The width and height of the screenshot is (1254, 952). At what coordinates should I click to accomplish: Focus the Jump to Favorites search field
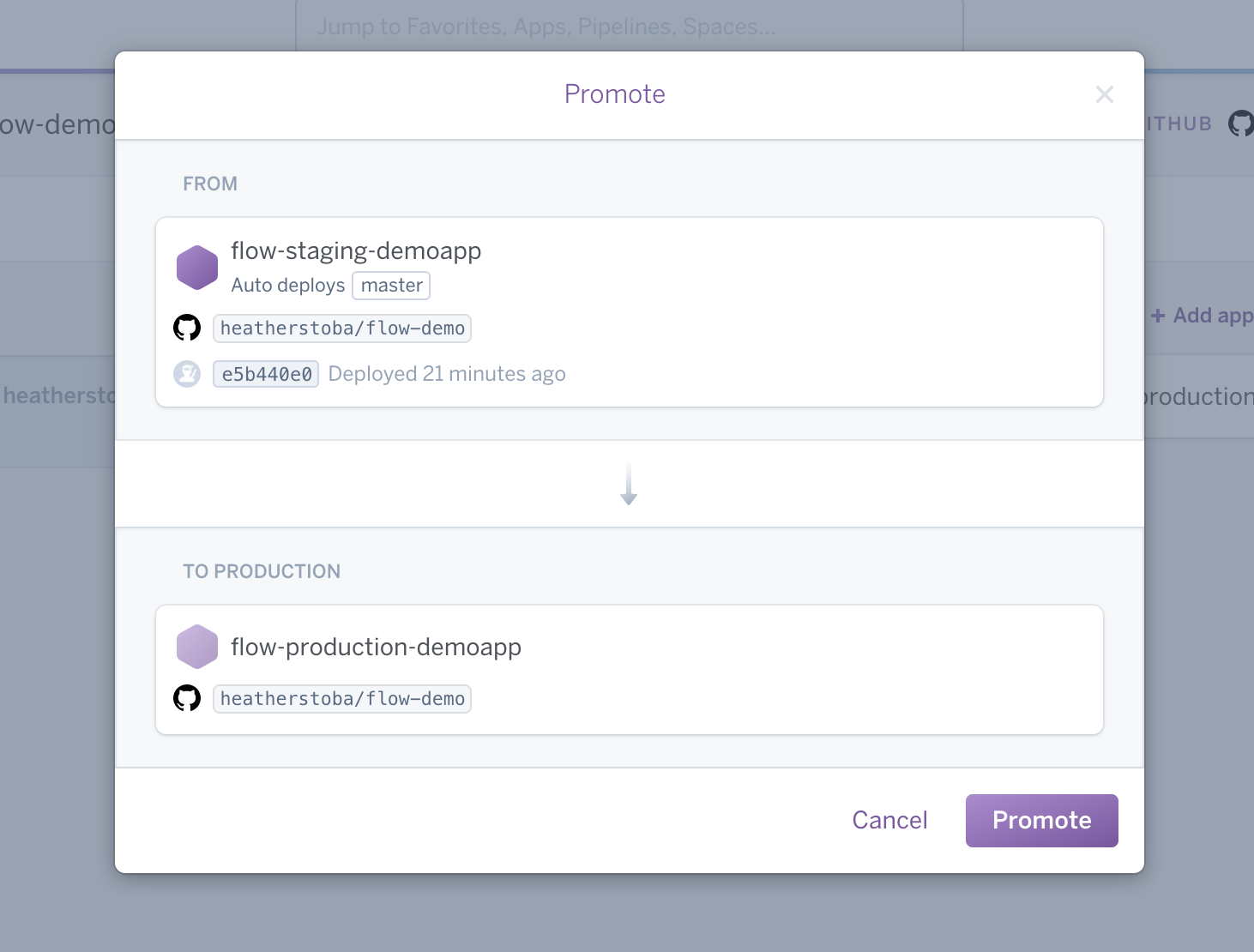tap(629, 27)
